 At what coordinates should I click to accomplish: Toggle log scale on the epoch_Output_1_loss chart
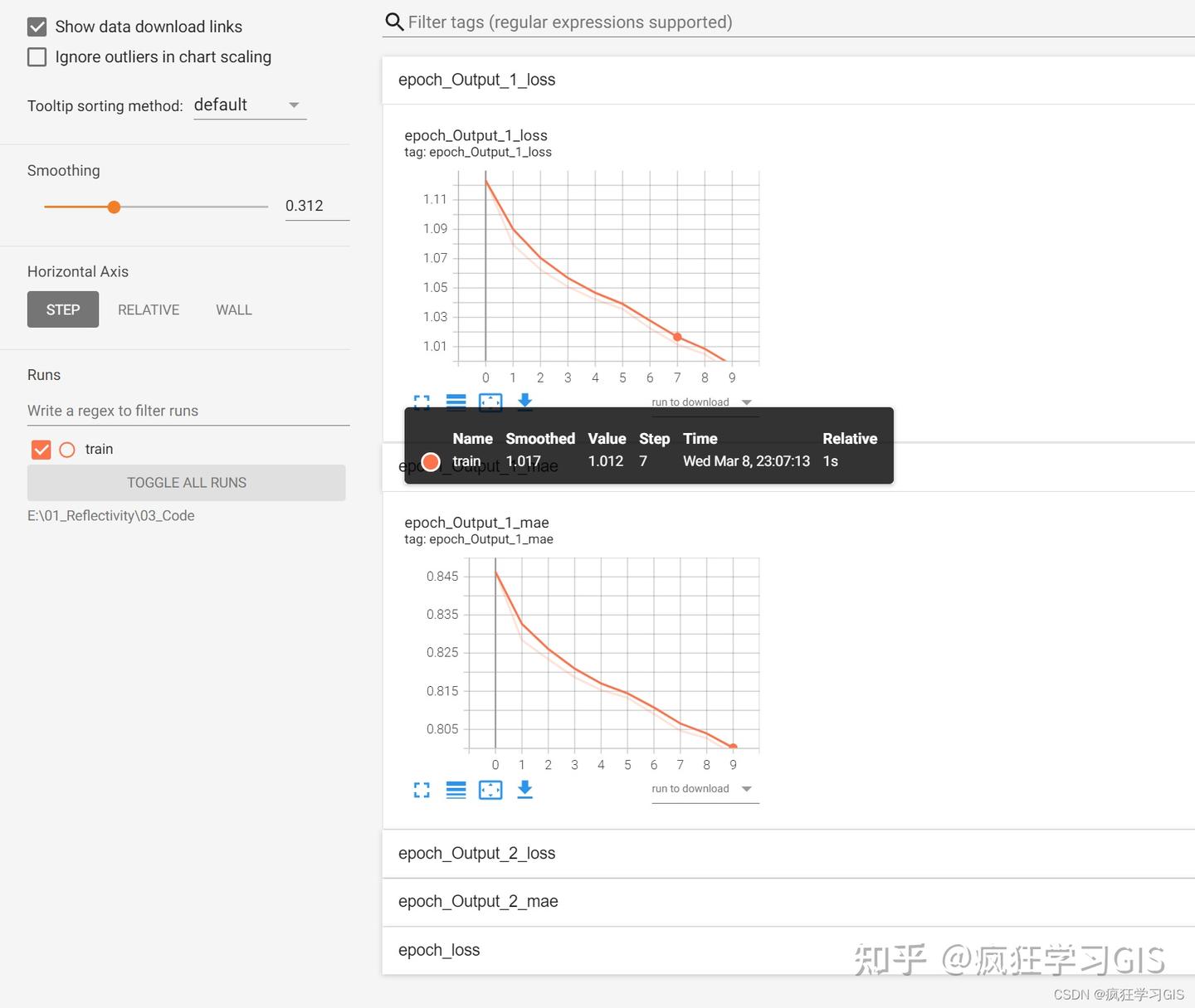pos(456,402)
